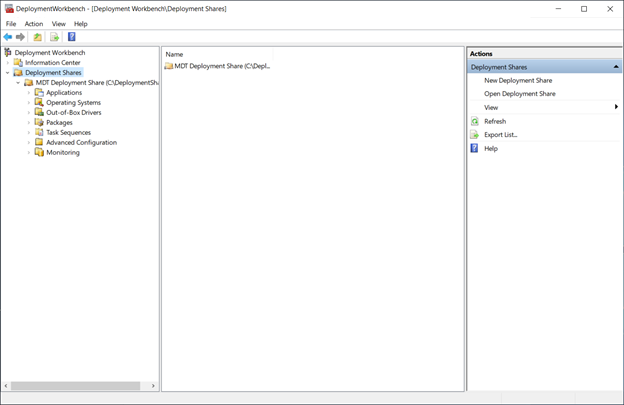Select MDT Deployment Share in center list
This screenshot has height=405, width=624.
(x=222, y=66)
